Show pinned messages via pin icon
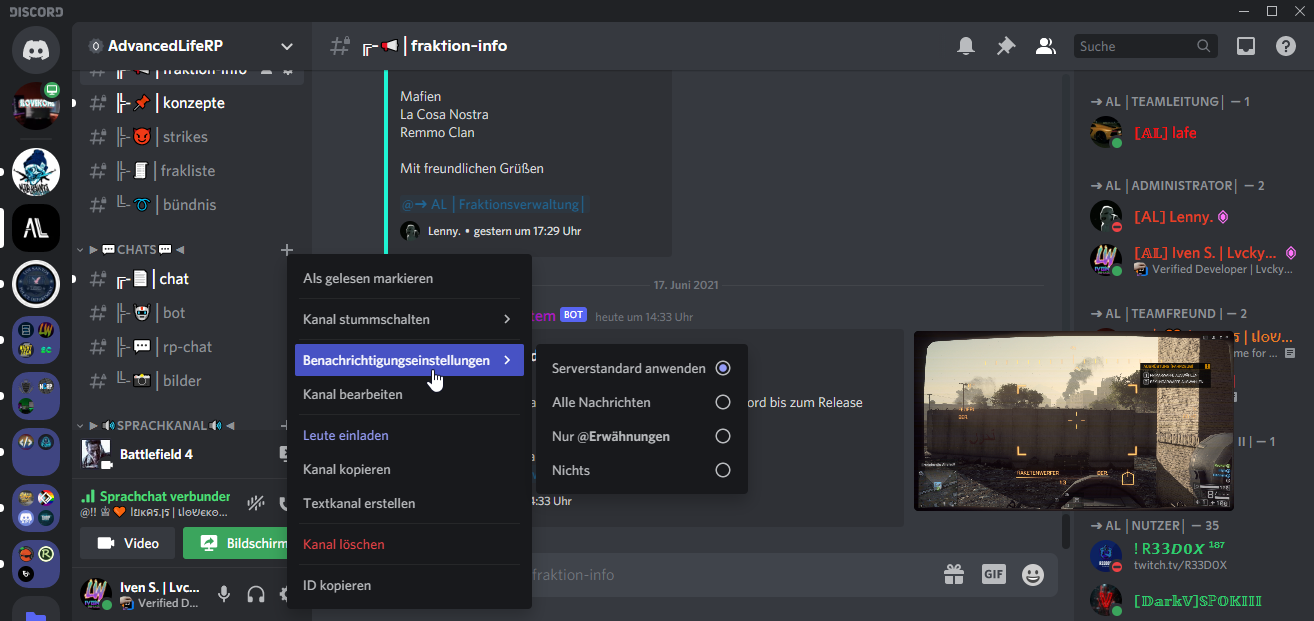 (1005, 46)
